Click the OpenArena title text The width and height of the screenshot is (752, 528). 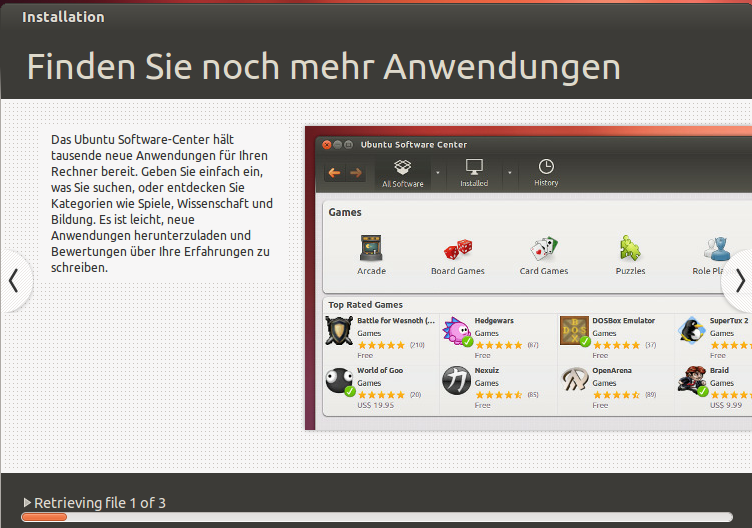(611, 370)
